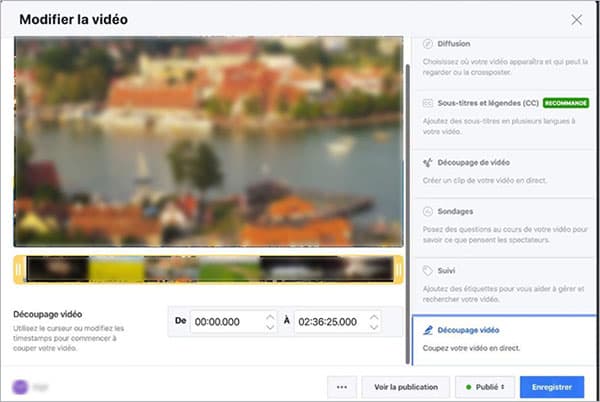Open the Publié status dropdown
This screenshot has height=402, width=600.
coord(485,387)
